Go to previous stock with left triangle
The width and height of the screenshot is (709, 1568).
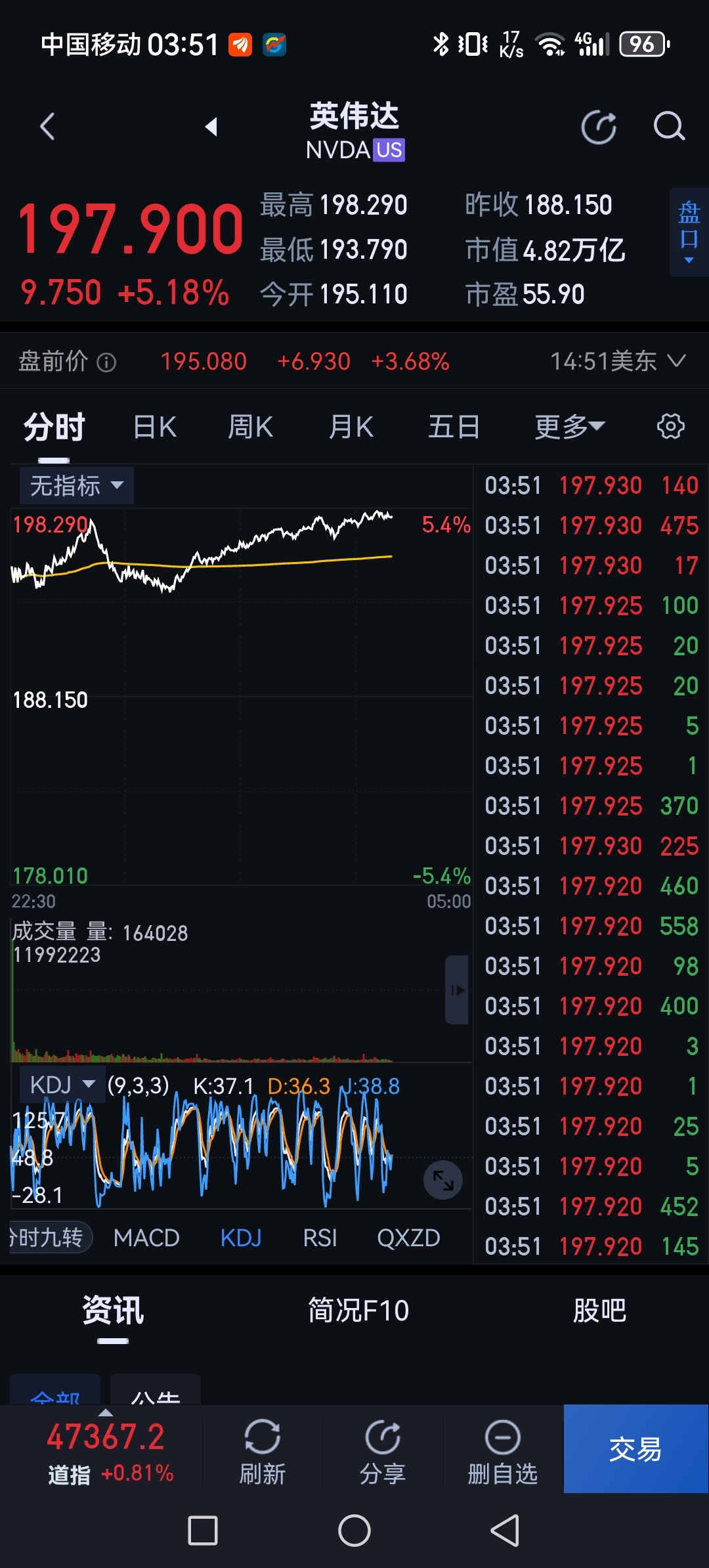pyautogui.click(x=211, y=126)
